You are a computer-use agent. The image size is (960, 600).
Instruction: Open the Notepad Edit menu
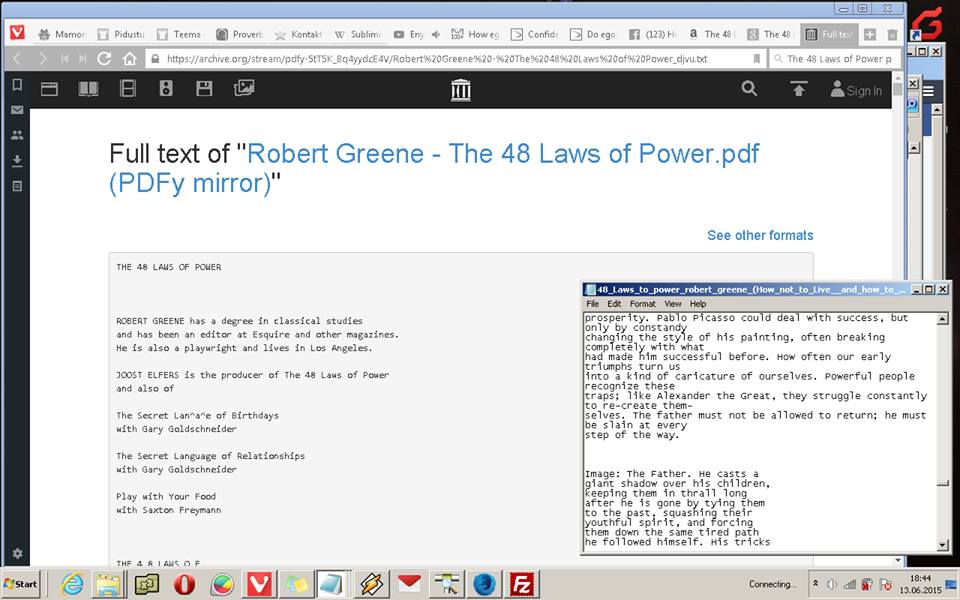(614, 304)
